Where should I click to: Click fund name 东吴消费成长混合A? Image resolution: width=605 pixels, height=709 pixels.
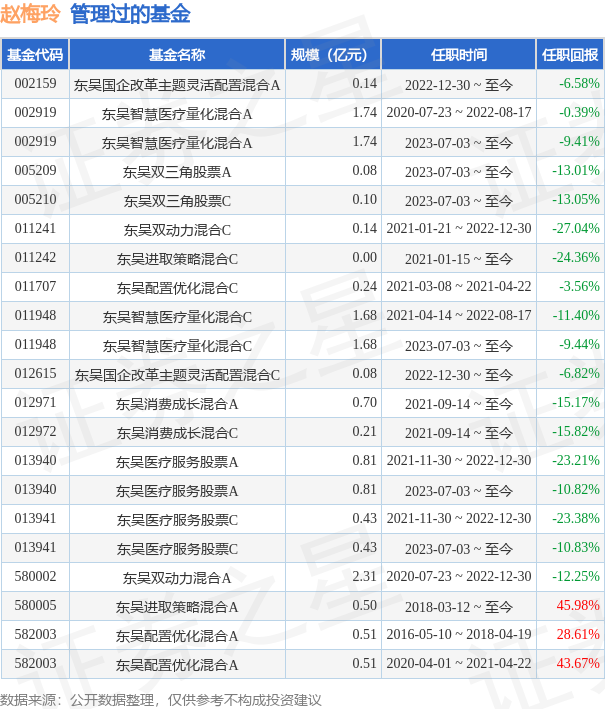click(x=177, y=403)
